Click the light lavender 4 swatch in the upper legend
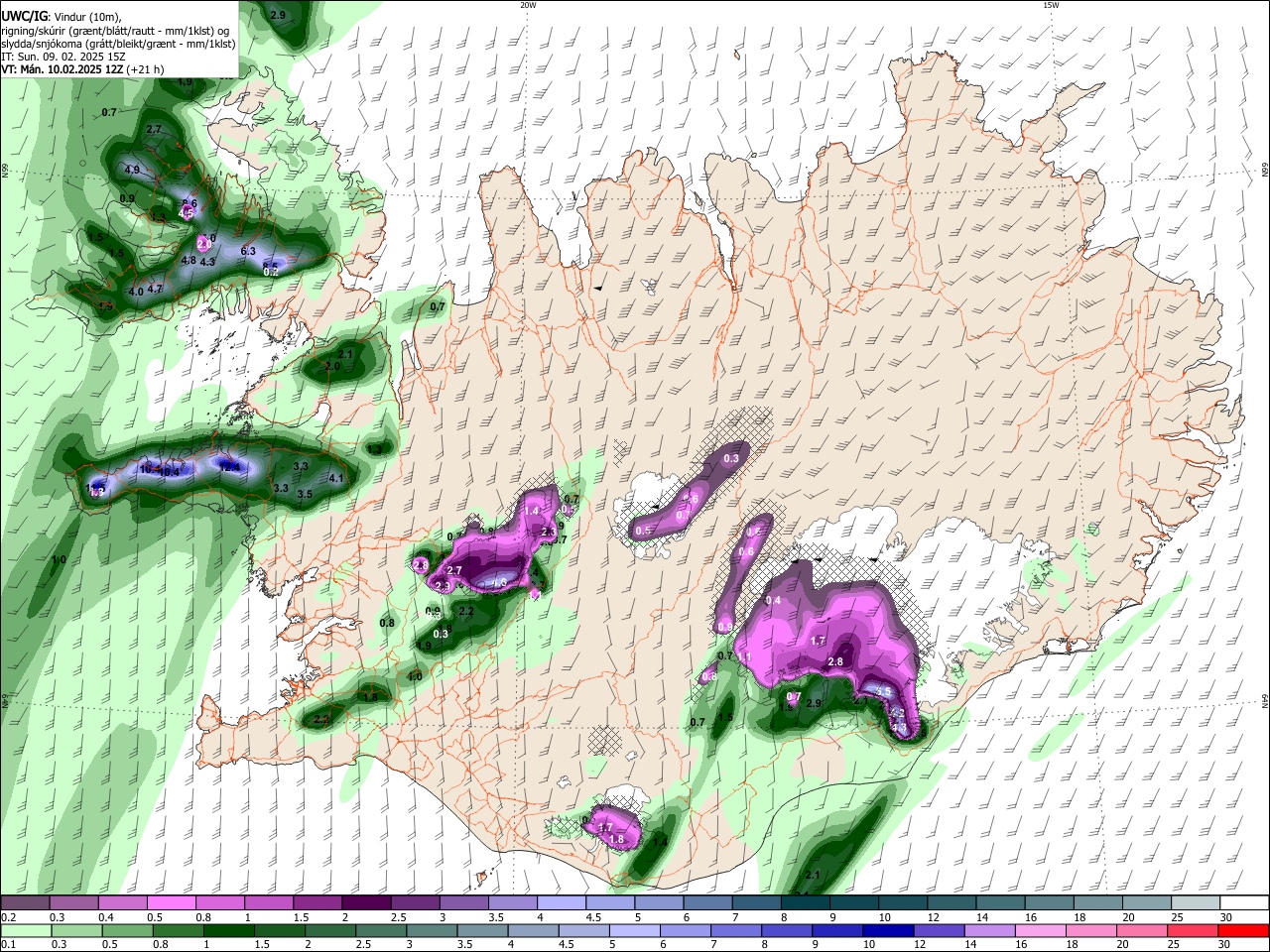The height and width of the screenshot is (952, 1270). coord(562,903)
